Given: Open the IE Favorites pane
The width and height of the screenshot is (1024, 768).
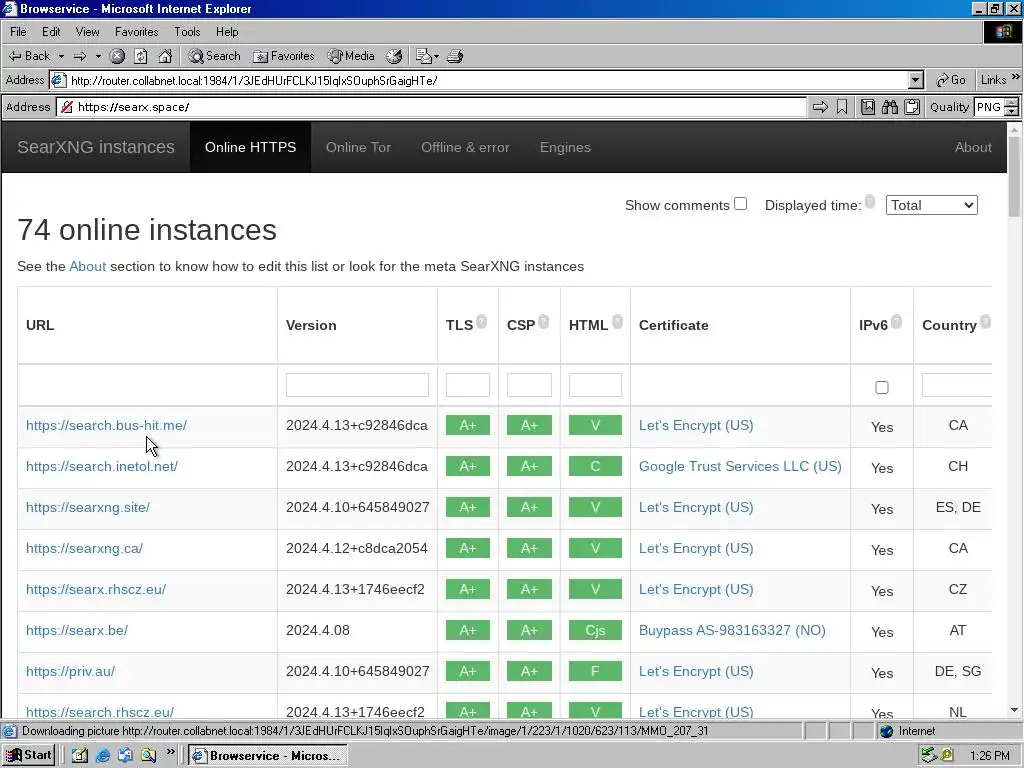Looking at the screenshot, I should (x=283, y=56).
